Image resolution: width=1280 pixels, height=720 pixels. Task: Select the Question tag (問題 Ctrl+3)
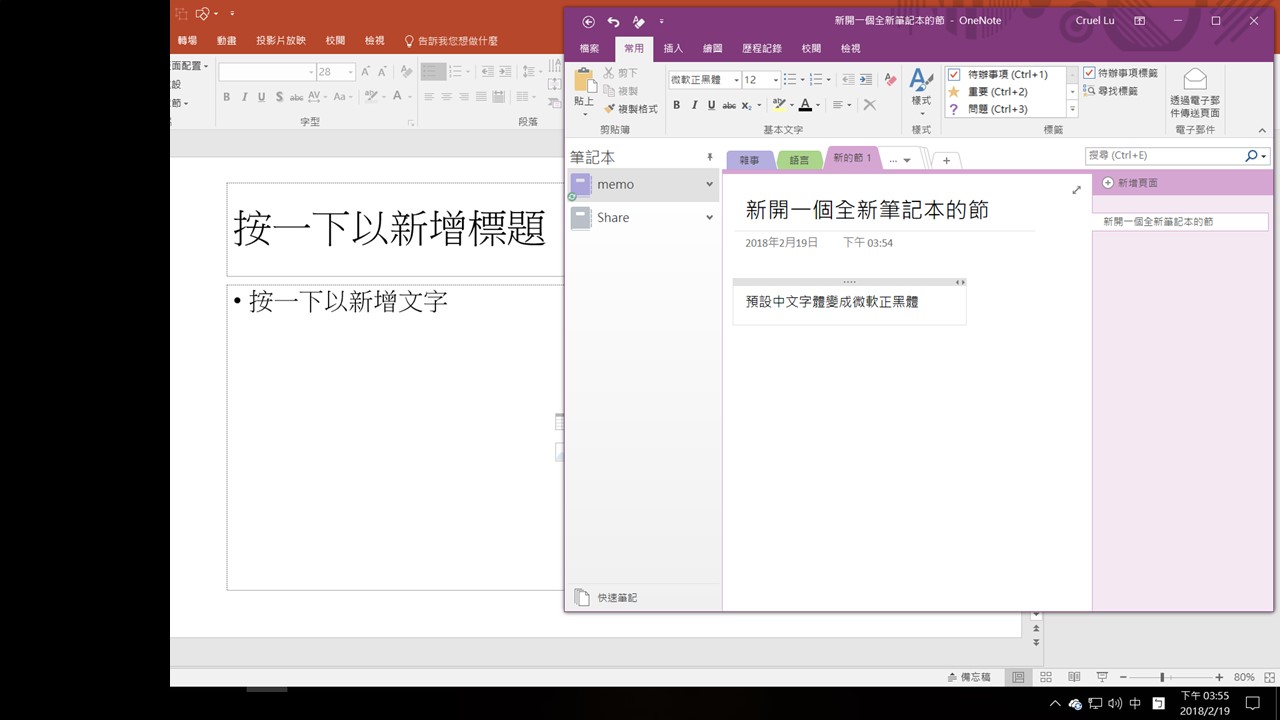click(1005, 109)
